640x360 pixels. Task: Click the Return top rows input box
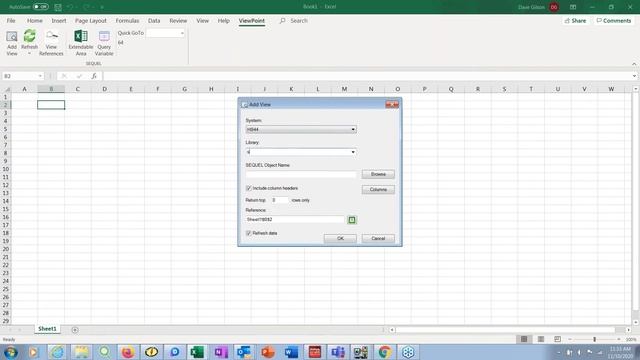(x=279, y=200)
